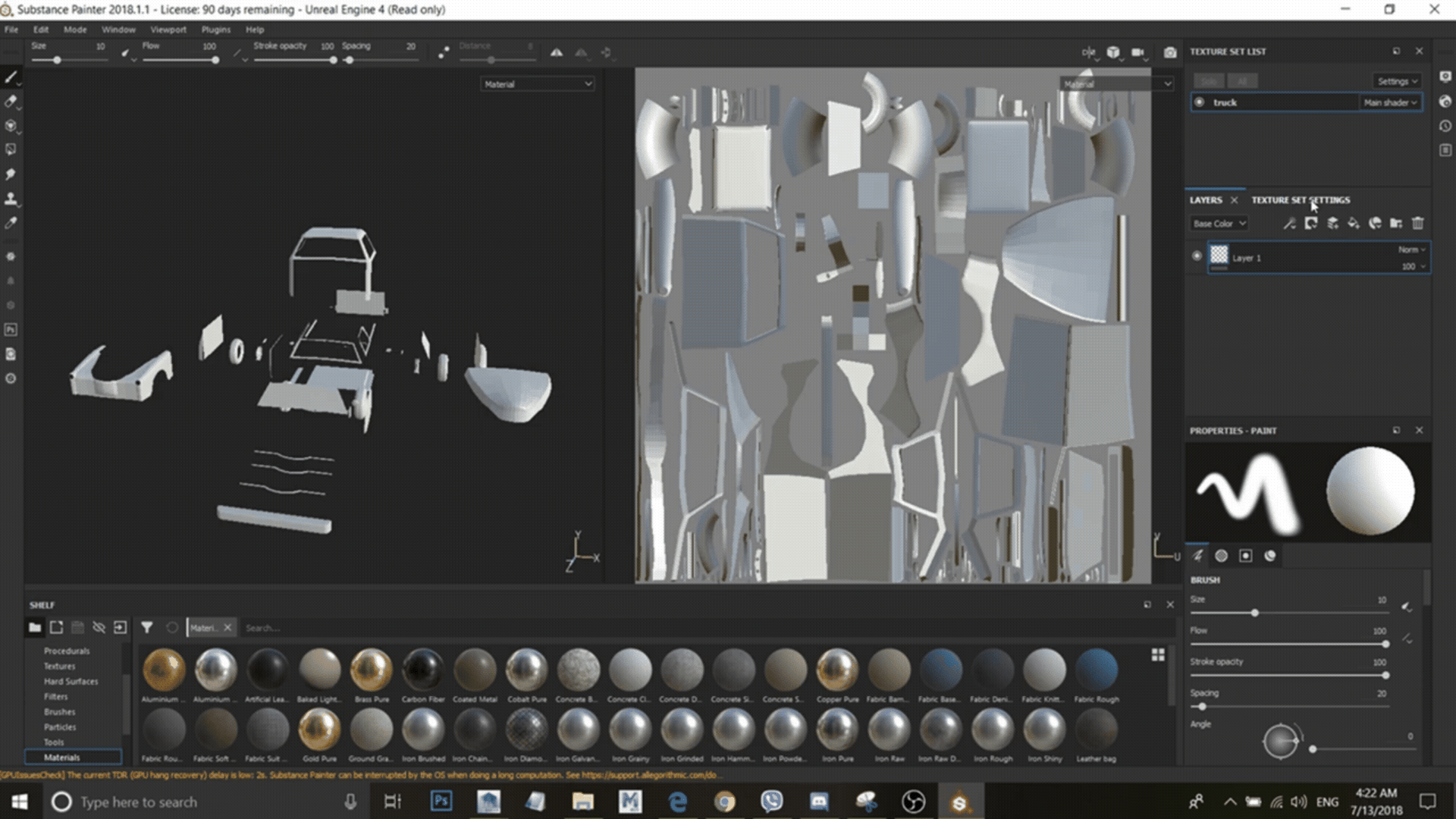Image resolution: width=1456 pixels, height=819 pixels.
Task: Open the Plugins menu
Action: point(216,30)
